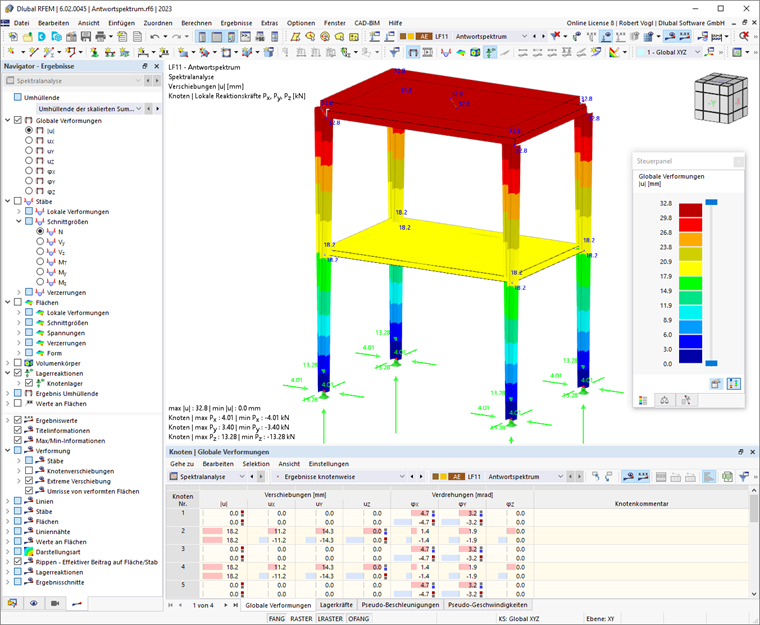Expand the Verzerrungen node under Stäbe
The height and width of the screenshot is (625, 760).
(19, 292)
